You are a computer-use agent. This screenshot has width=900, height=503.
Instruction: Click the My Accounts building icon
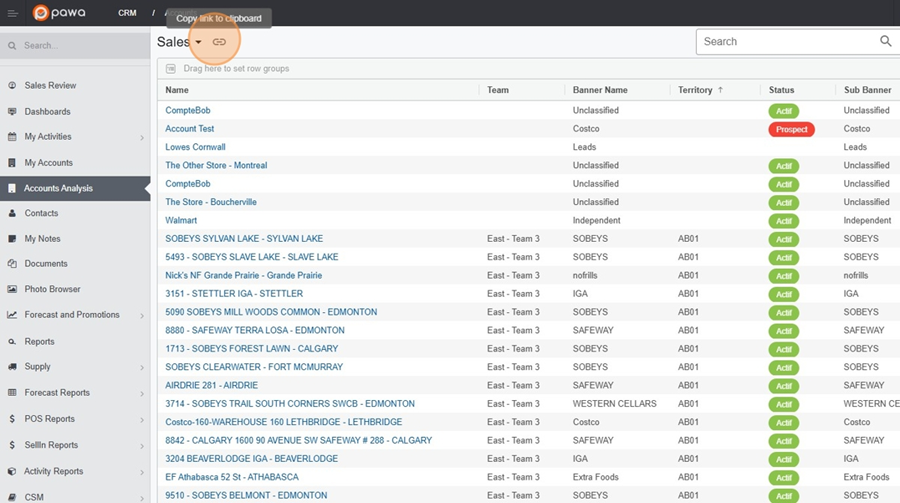pyautogui.click(x=12, y=163)
